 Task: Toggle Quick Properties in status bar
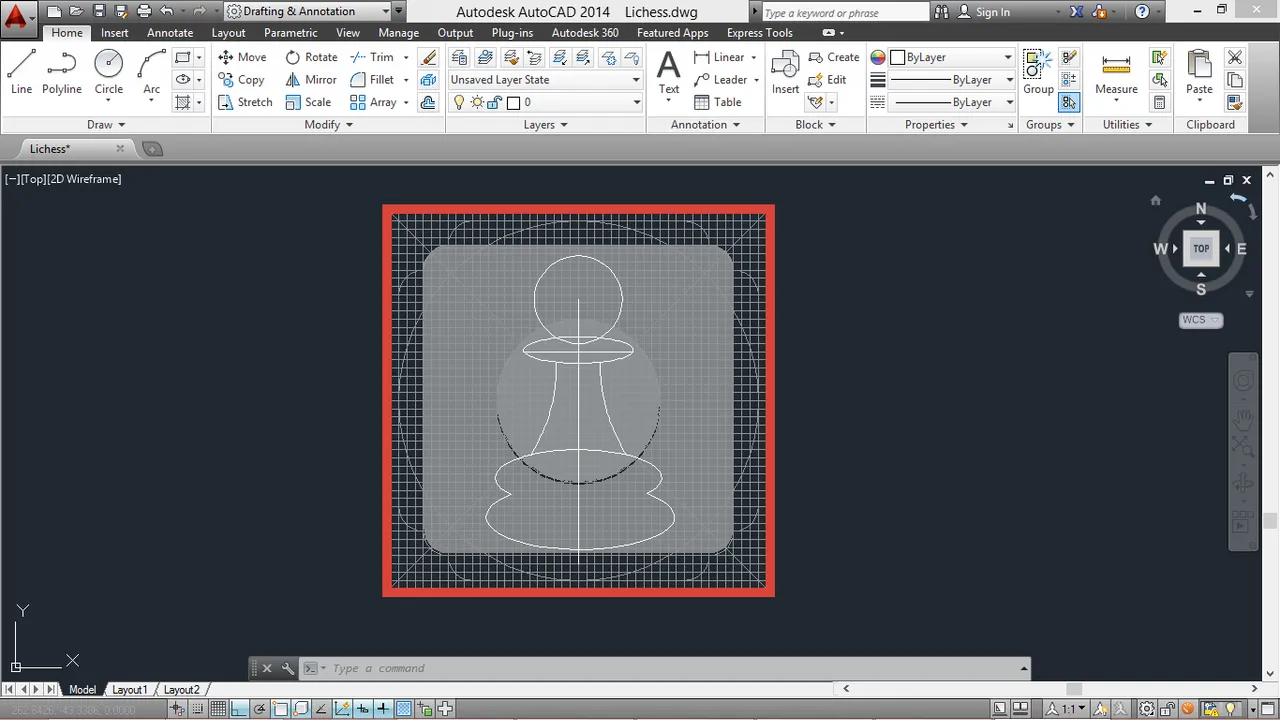[425, 709]
